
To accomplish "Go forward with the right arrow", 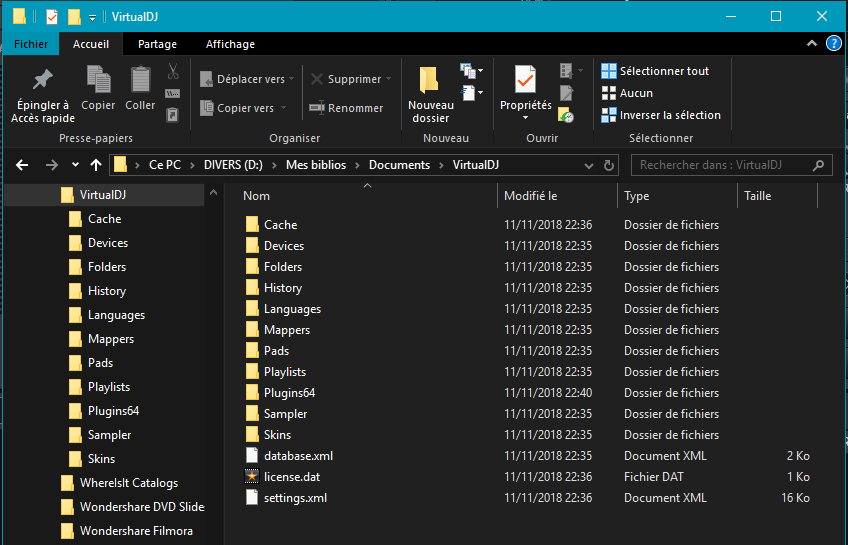I will click(x=52, y=165).
